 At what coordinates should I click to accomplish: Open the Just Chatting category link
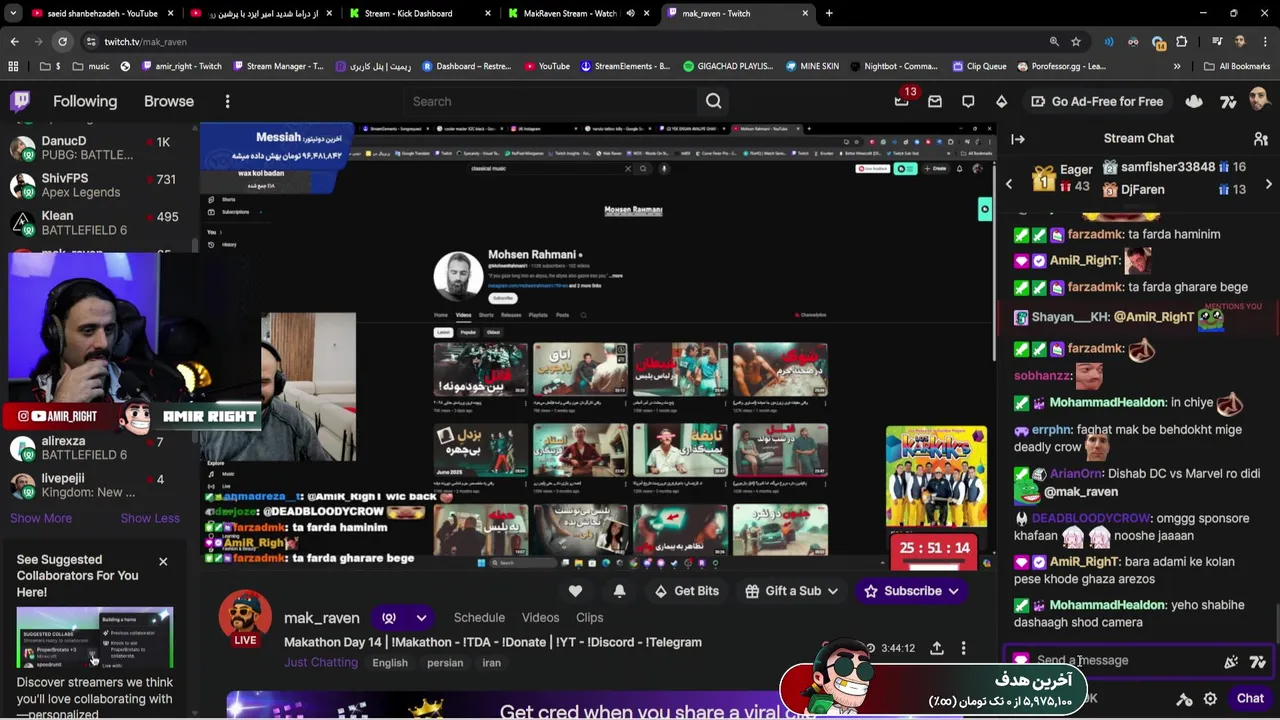[x=320, y=663]
